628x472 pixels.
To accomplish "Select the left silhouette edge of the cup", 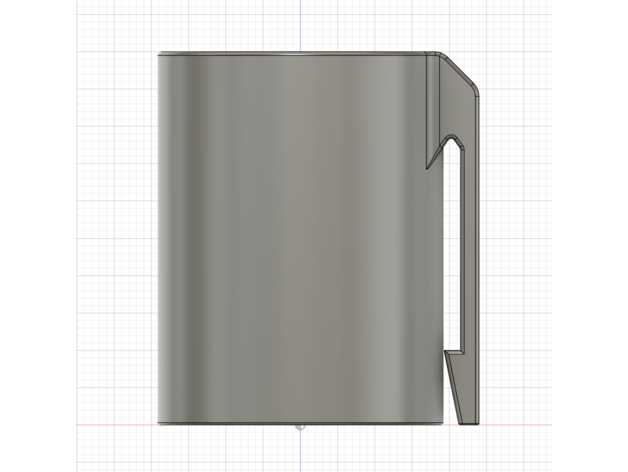I will 158,240.
